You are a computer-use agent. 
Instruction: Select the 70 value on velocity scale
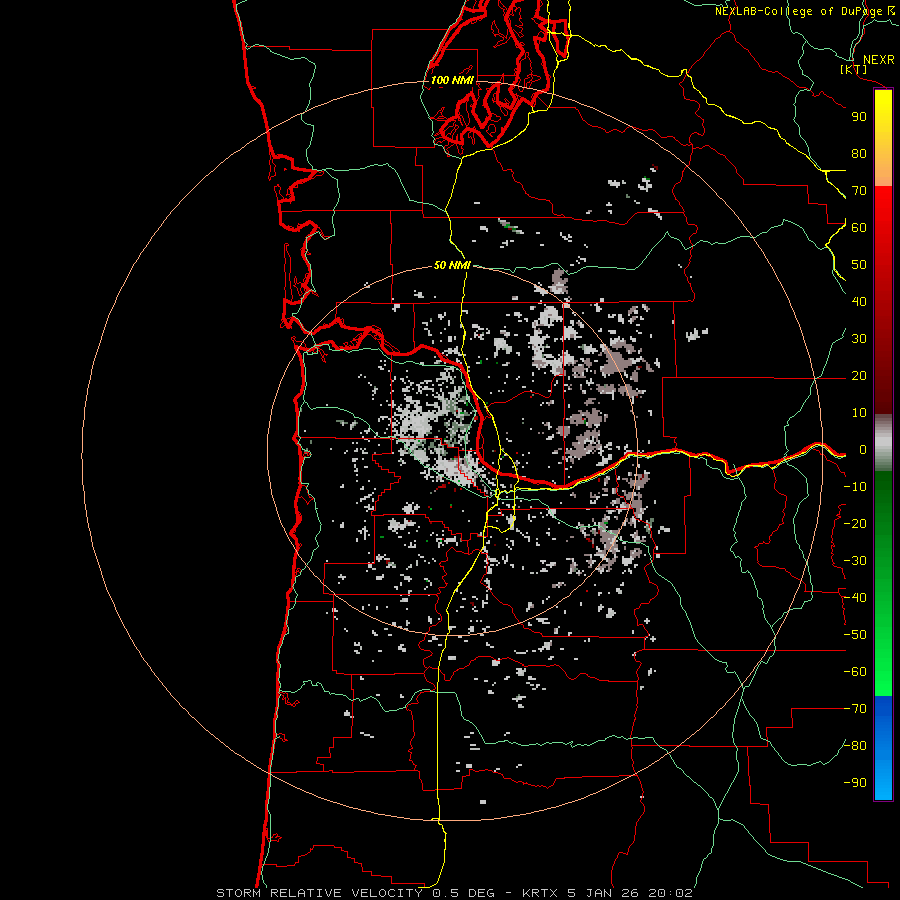click(x=859, y=191)
